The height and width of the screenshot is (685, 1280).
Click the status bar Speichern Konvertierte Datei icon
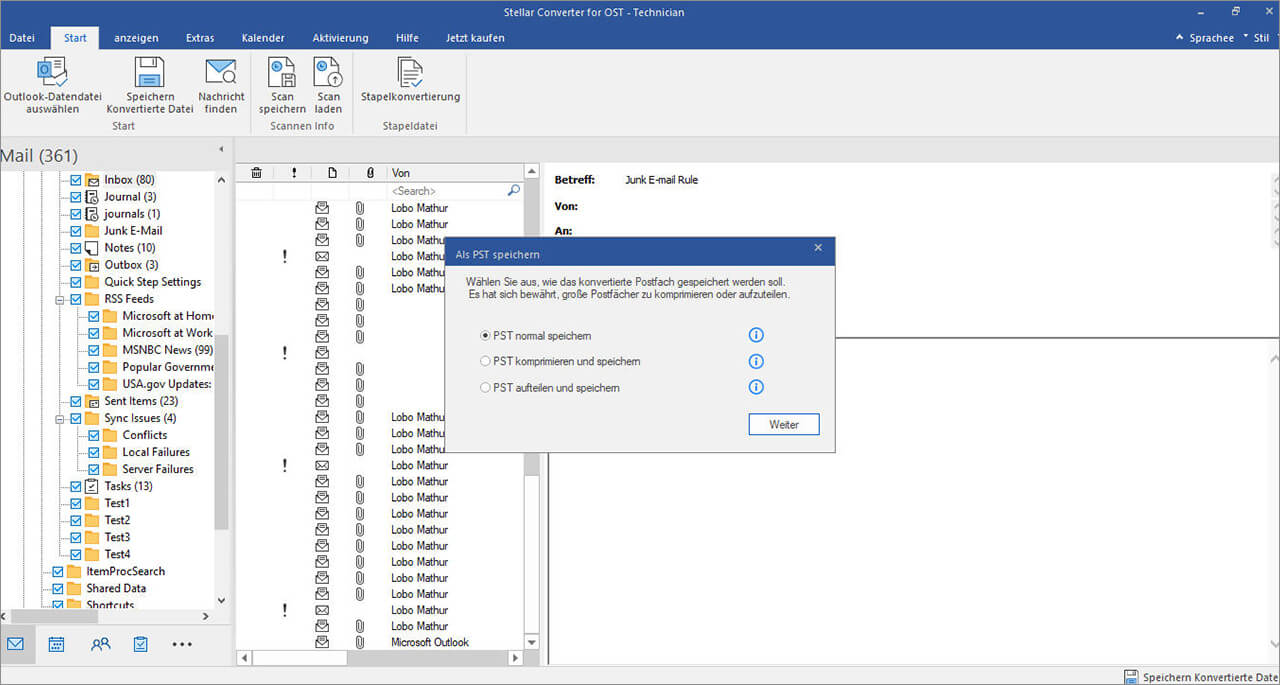point(1131,677)
